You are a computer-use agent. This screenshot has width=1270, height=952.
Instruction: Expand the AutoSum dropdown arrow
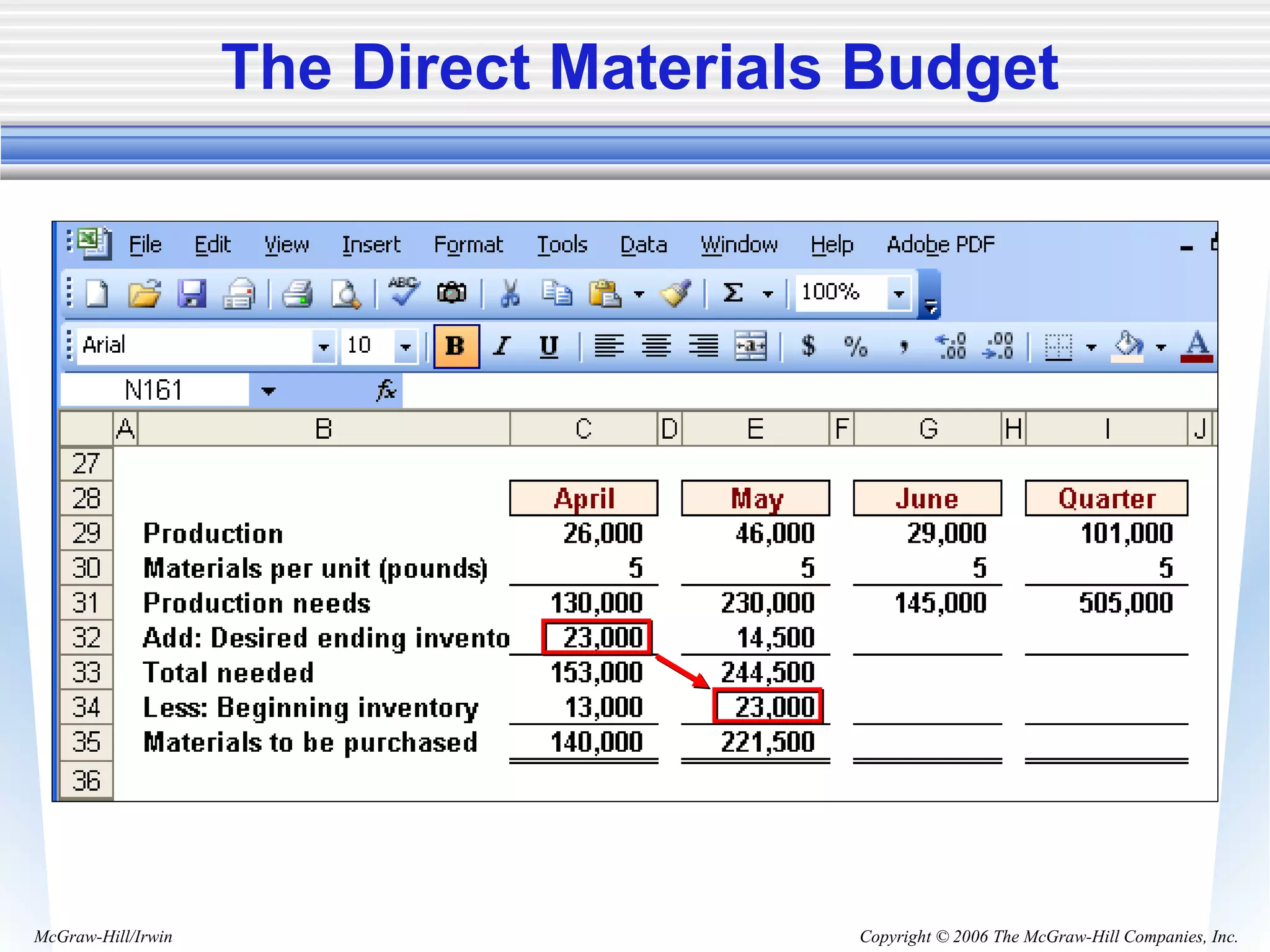tap(768, 294)
